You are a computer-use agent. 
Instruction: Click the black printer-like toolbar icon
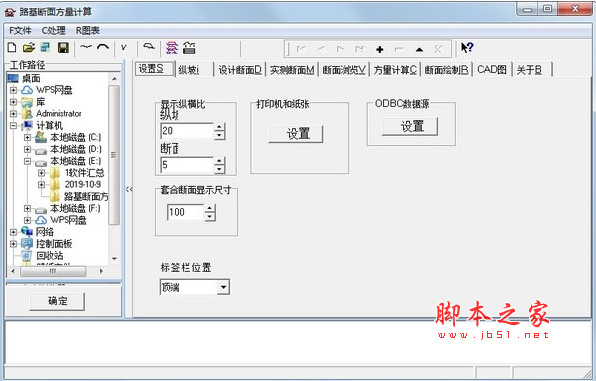point(189,48)
